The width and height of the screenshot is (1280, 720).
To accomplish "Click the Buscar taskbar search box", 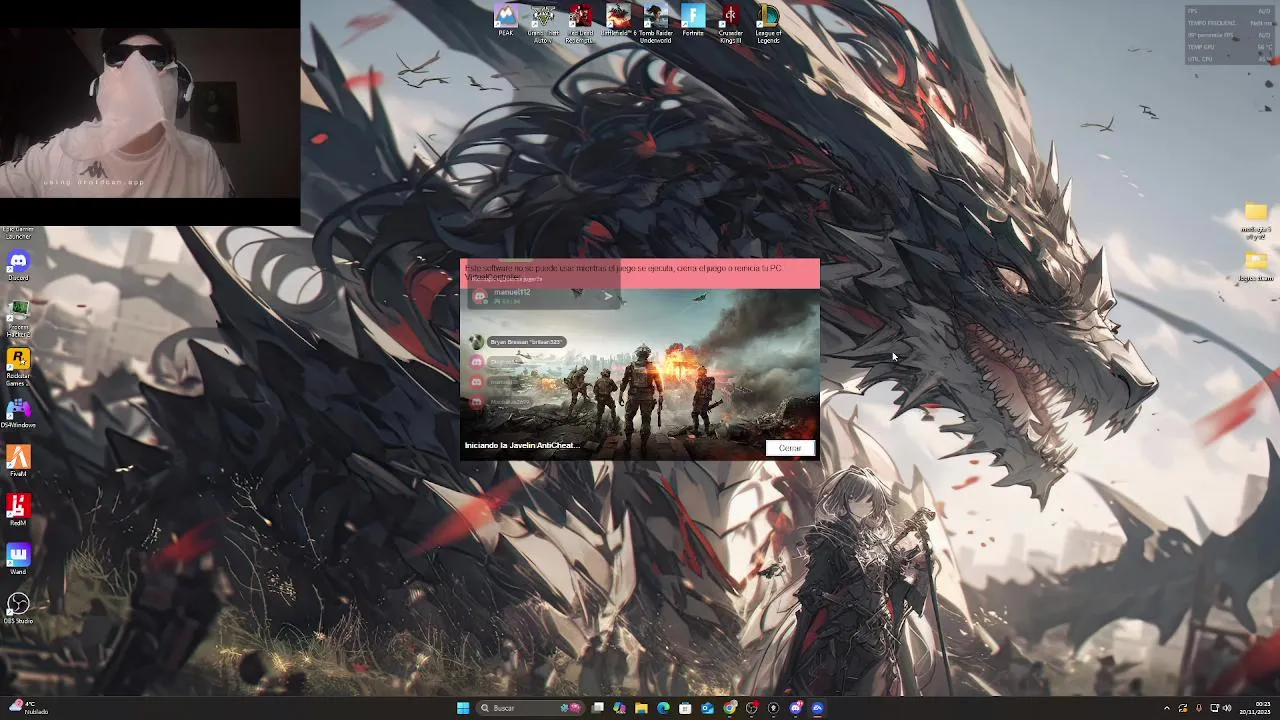I will pos(530,708).
